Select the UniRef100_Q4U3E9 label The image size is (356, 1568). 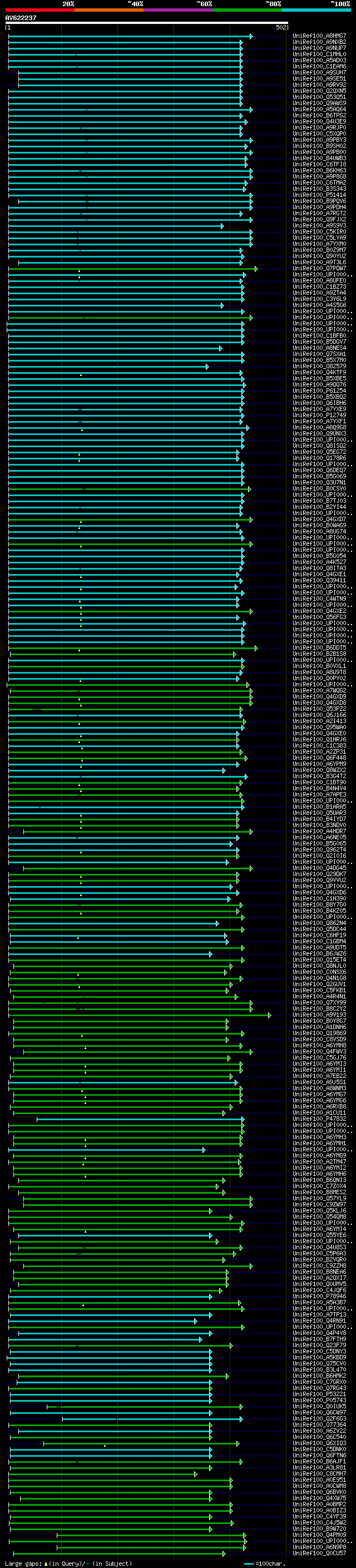click(x=319, y=122)
